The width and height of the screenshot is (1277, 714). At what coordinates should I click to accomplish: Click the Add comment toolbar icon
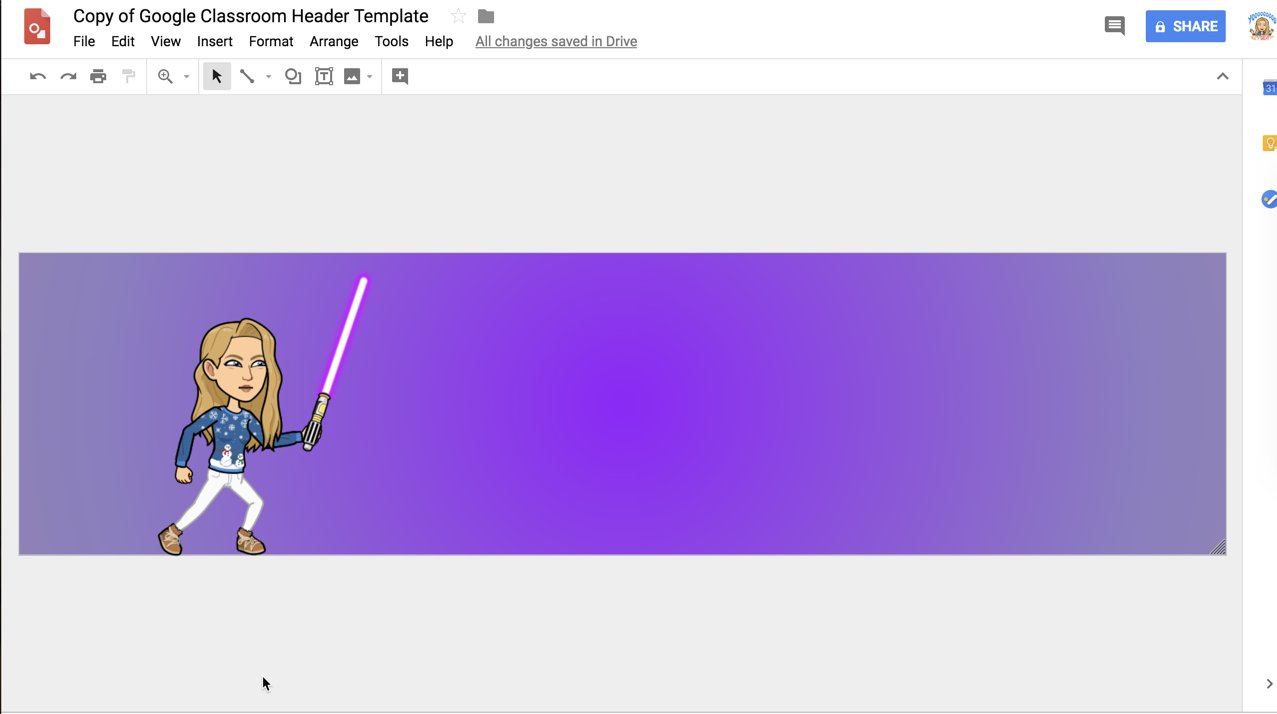(x=400, y=76)
